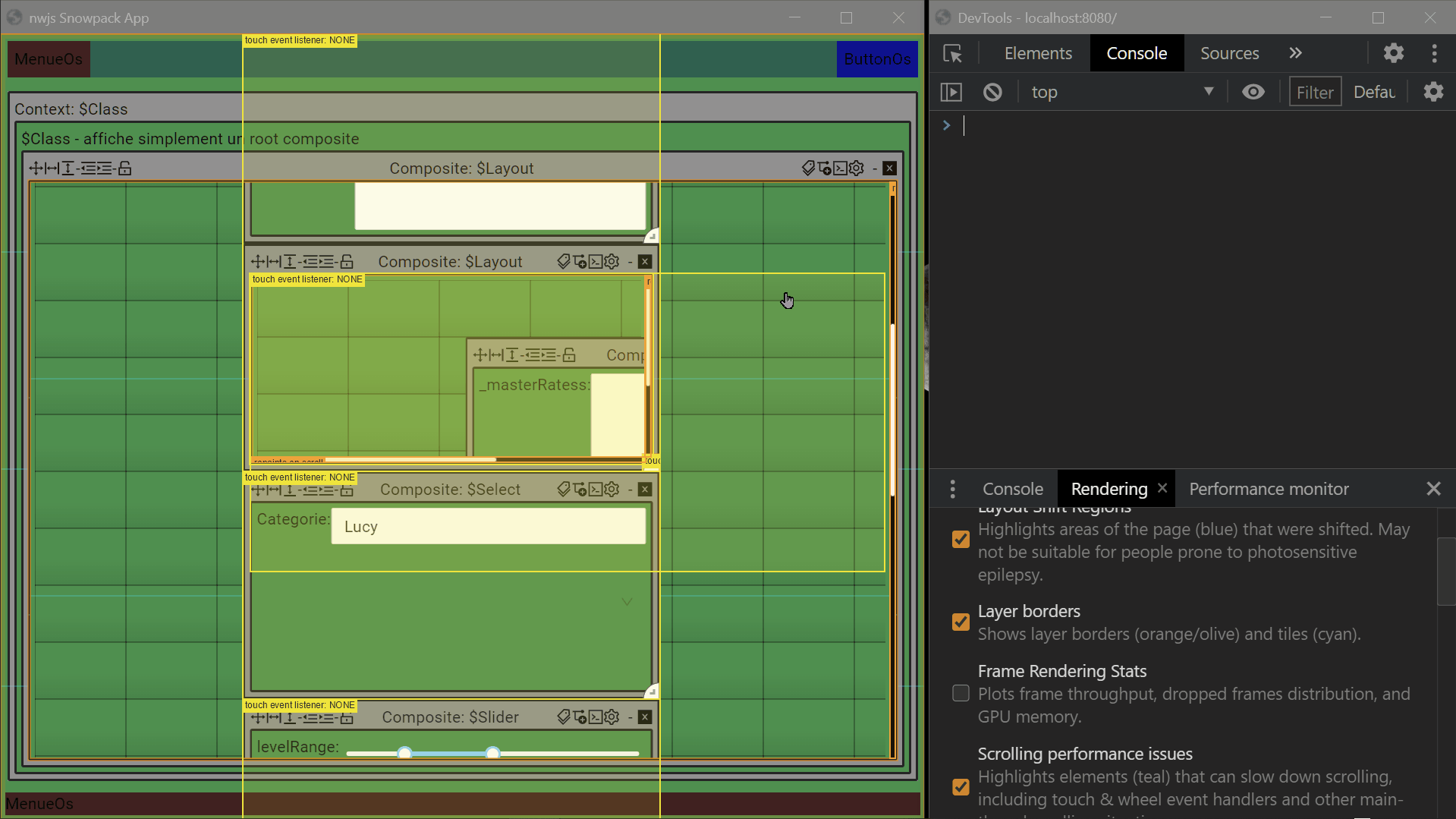Viewport: 1456px width, 819px height.
Task: Minimize outer Composite $Layout with dash
Action: click(875, 169)
